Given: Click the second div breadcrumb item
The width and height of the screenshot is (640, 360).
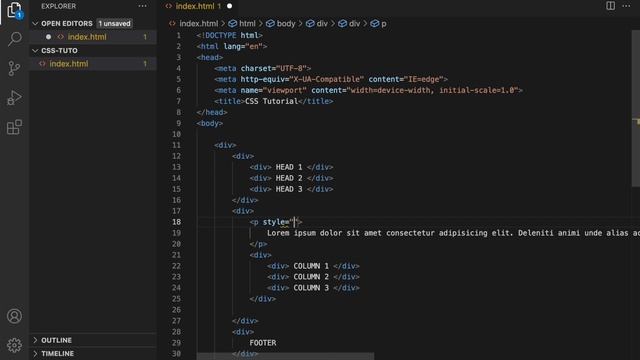Looking at the screenshot, I should (349, 24).
